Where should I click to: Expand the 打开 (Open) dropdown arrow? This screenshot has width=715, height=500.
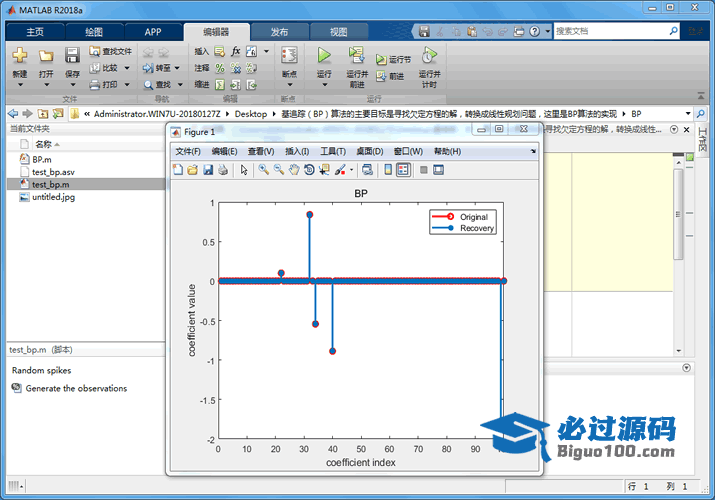click(x=46, y=85)
